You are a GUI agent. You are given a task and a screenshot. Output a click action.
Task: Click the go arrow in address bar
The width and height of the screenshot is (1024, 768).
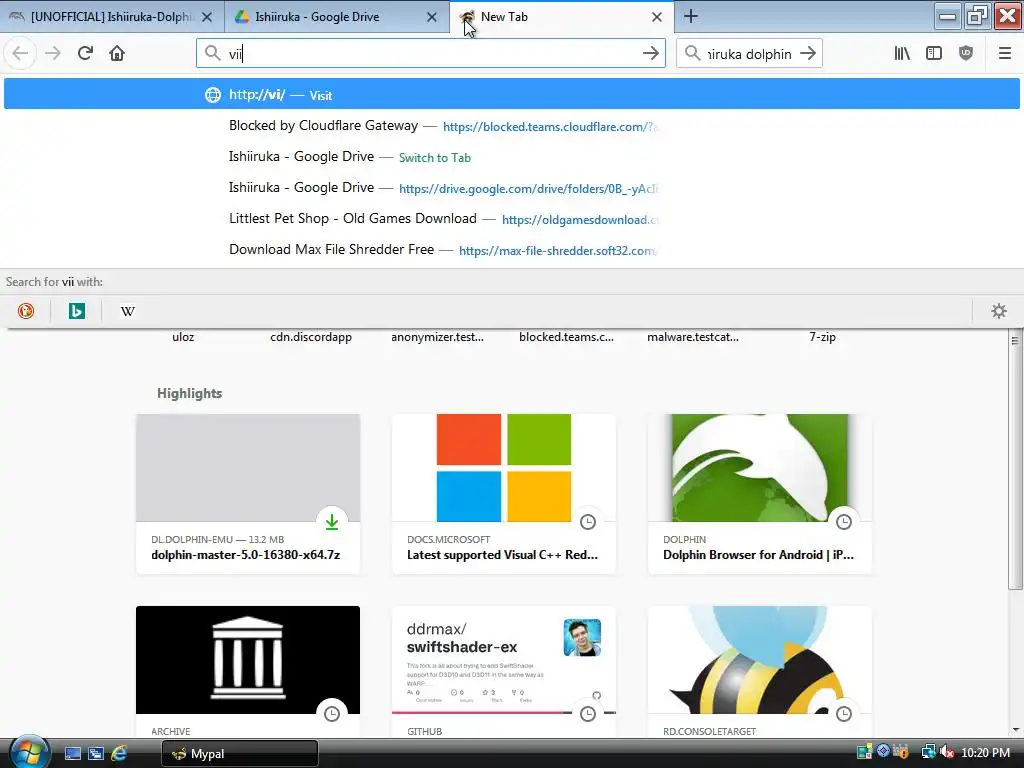(650, 54)
